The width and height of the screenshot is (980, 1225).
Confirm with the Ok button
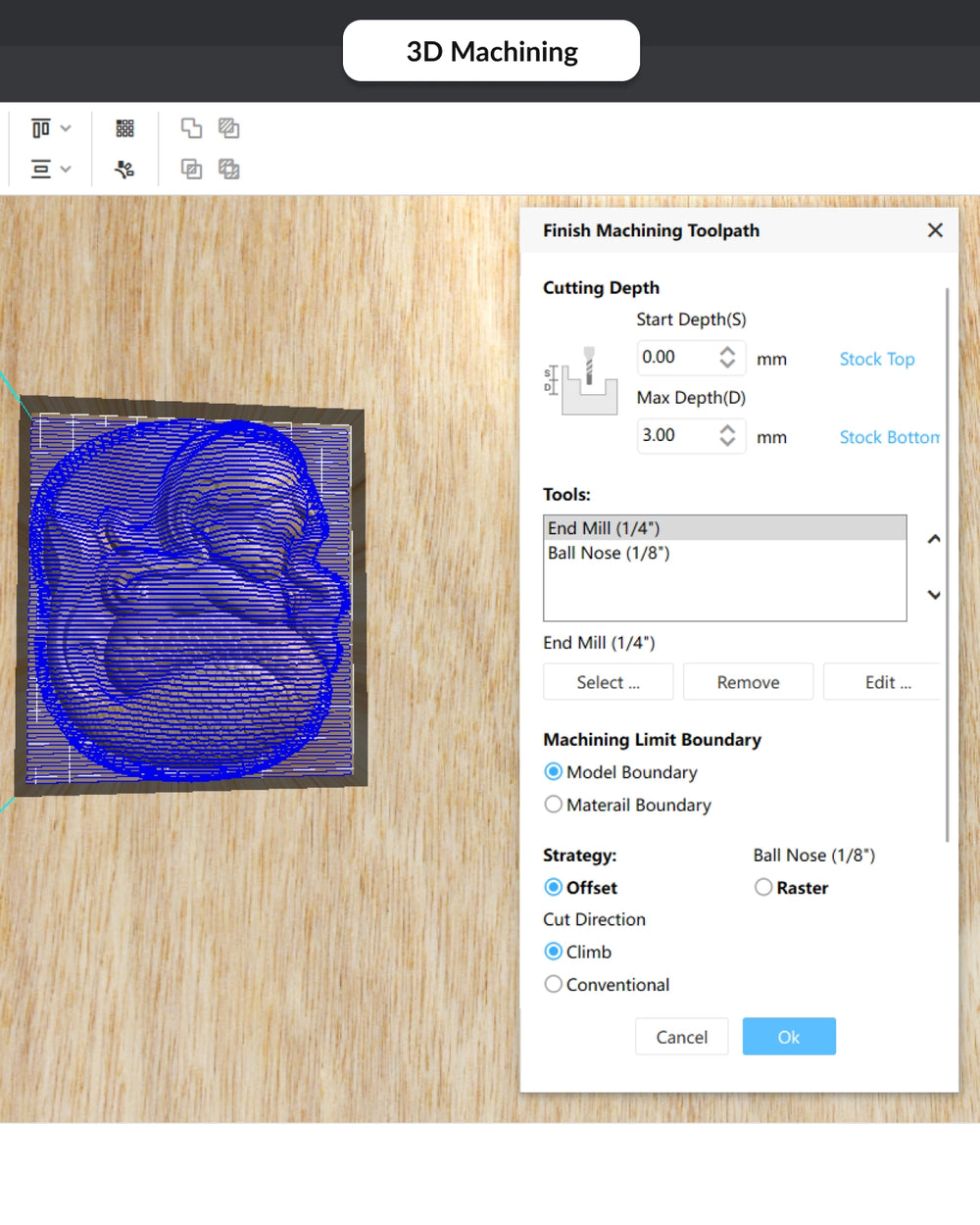(789, 1037)
